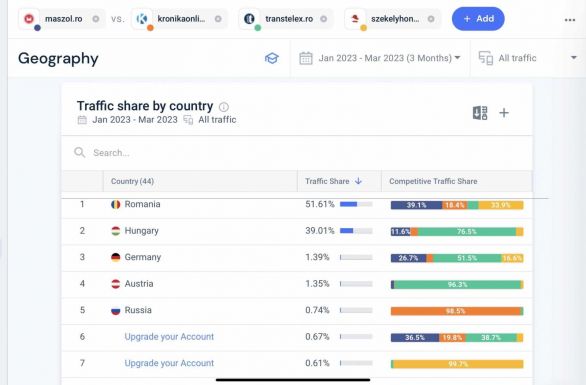Screen dimensions: 586x385
Task: Select the Hungary row label
Action: point(141,231)
